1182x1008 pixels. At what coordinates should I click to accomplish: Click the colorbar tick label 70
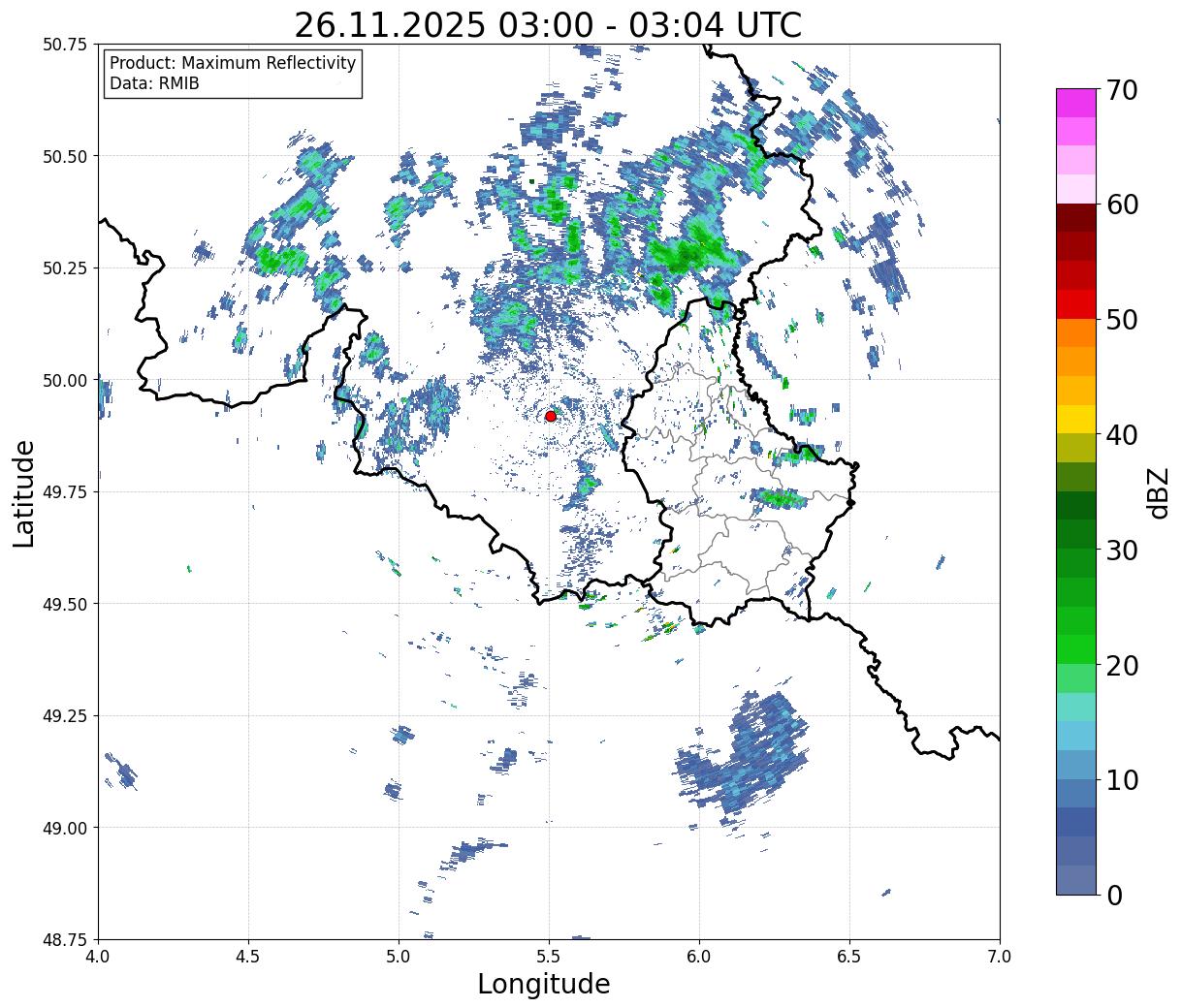1122,90
